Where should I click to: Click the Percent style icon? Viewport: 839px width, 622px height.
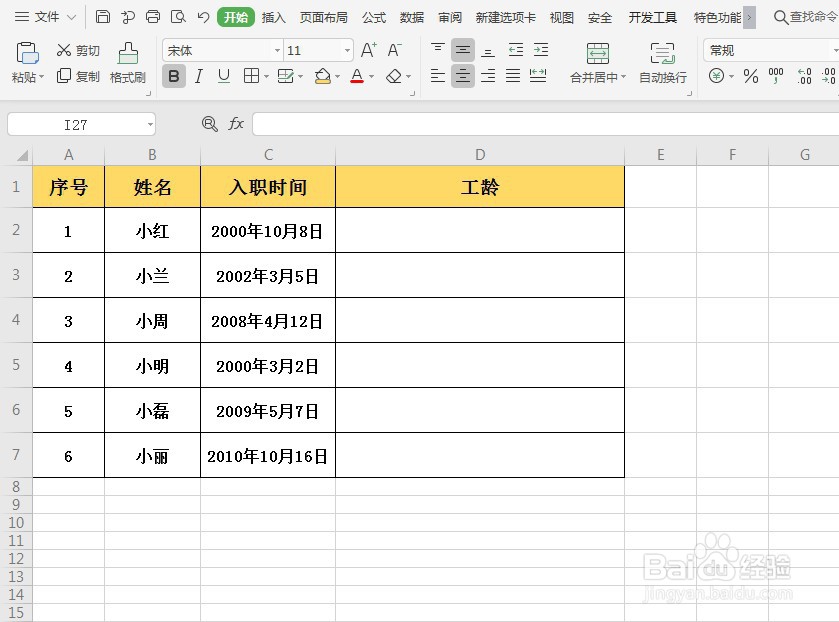click(x=750, y=76)
